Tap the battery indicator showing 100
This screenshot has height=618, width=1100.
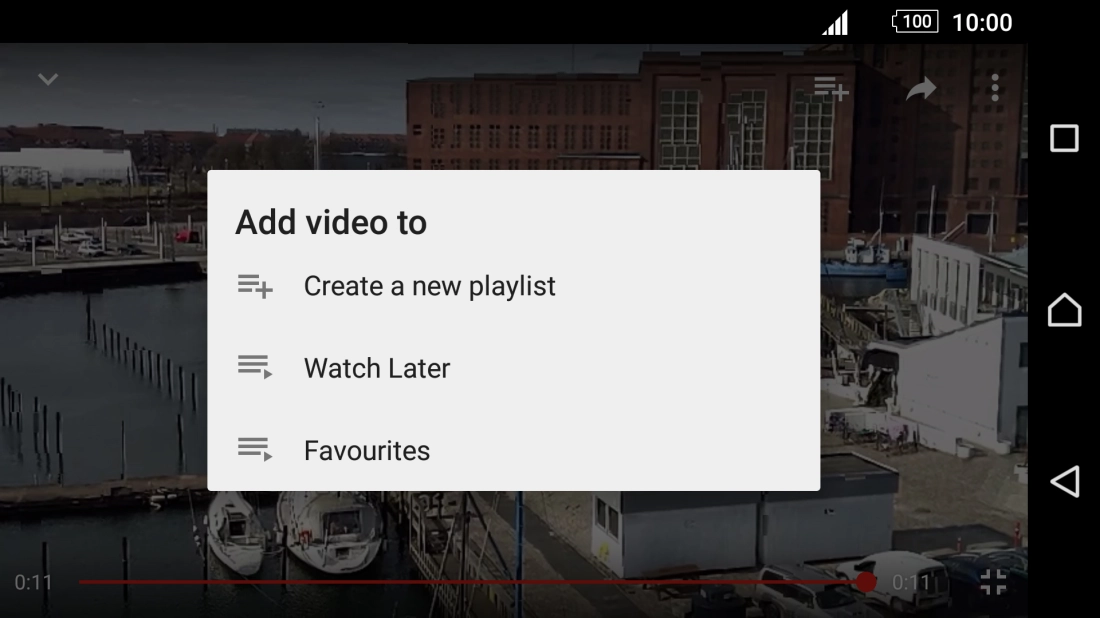point(915,22)
